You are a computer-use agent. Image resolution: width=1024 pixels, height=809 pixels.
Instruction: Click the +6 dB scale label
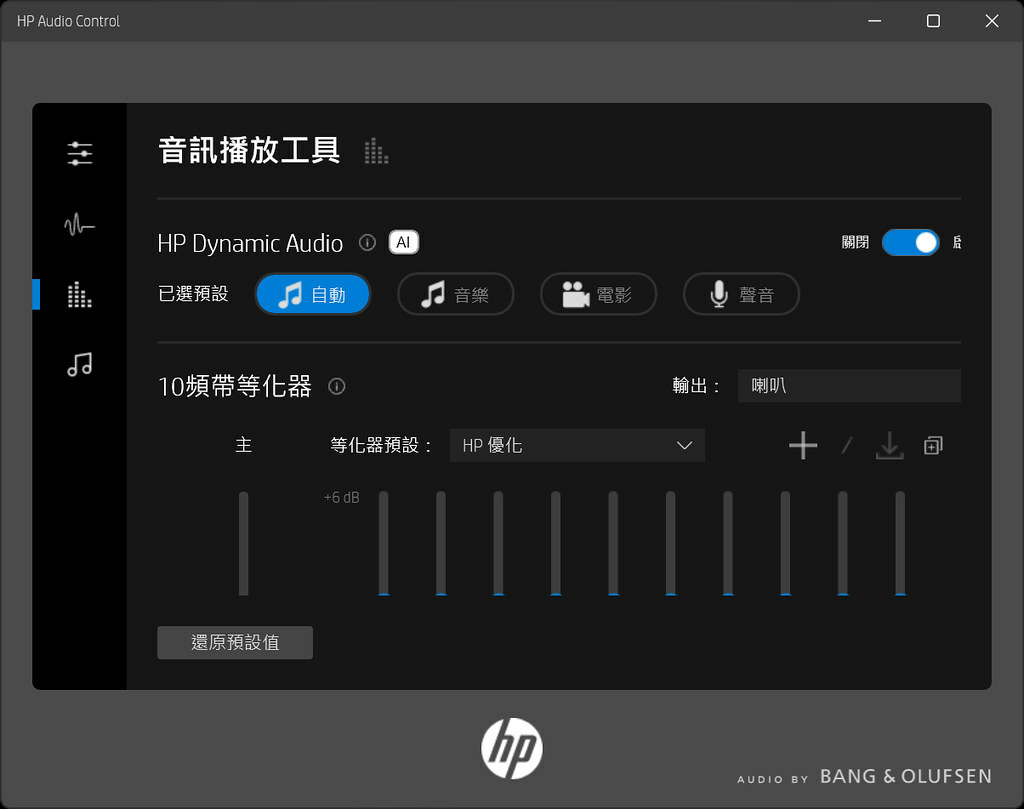point(342,498)
